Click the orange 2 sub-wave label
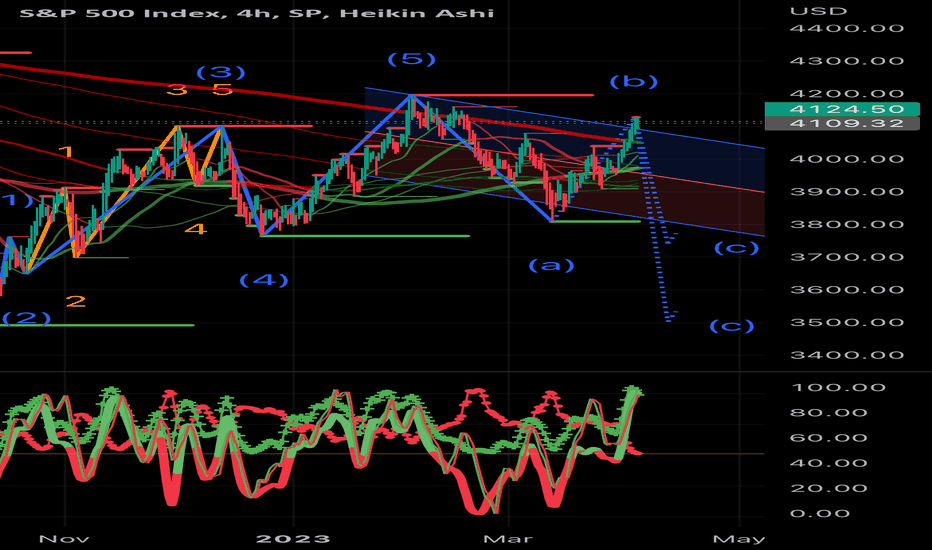932x550 pixels. [75, 301]
